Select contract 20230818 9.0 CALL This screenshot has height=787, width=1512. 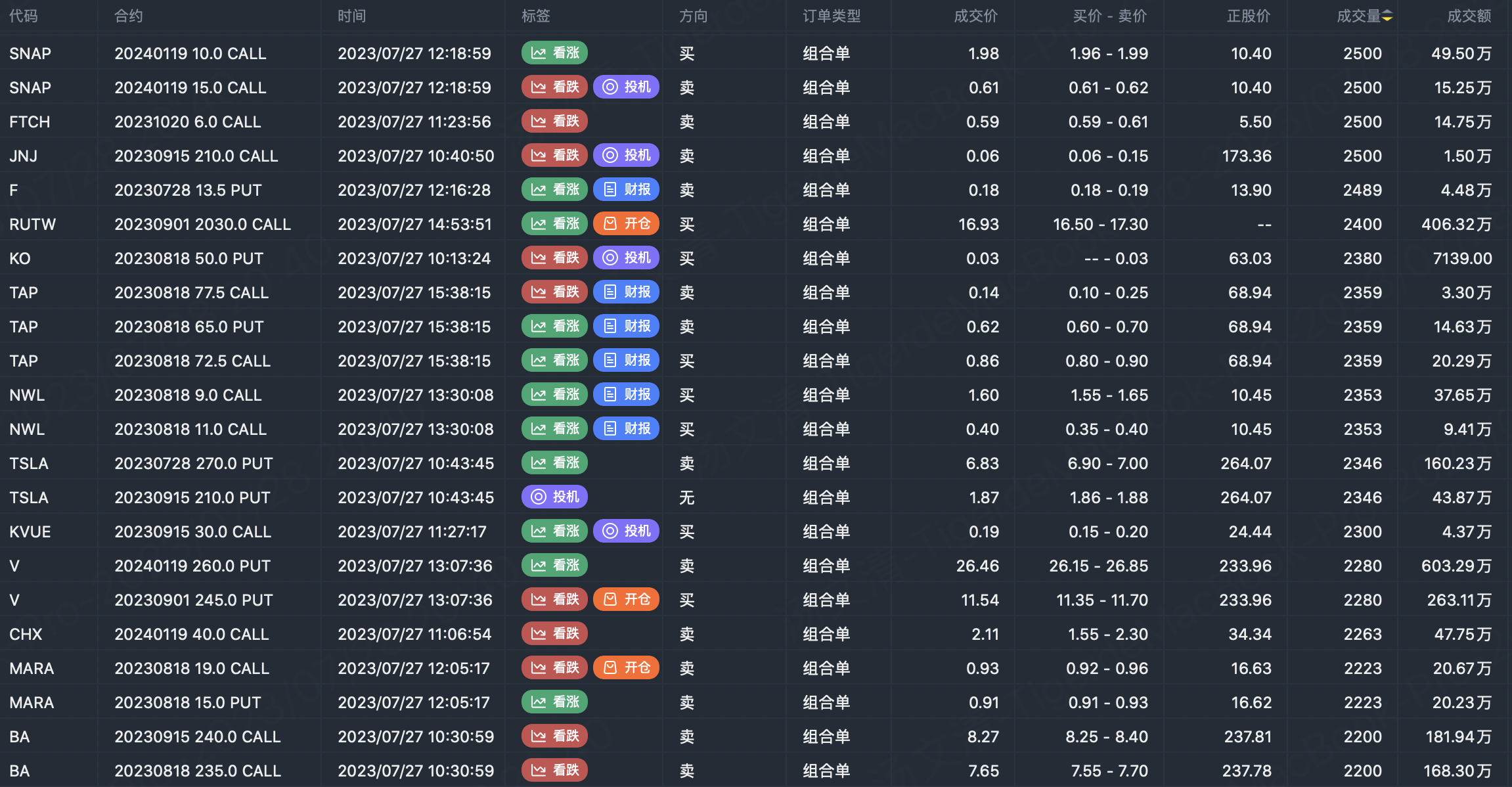coord(189,395)
